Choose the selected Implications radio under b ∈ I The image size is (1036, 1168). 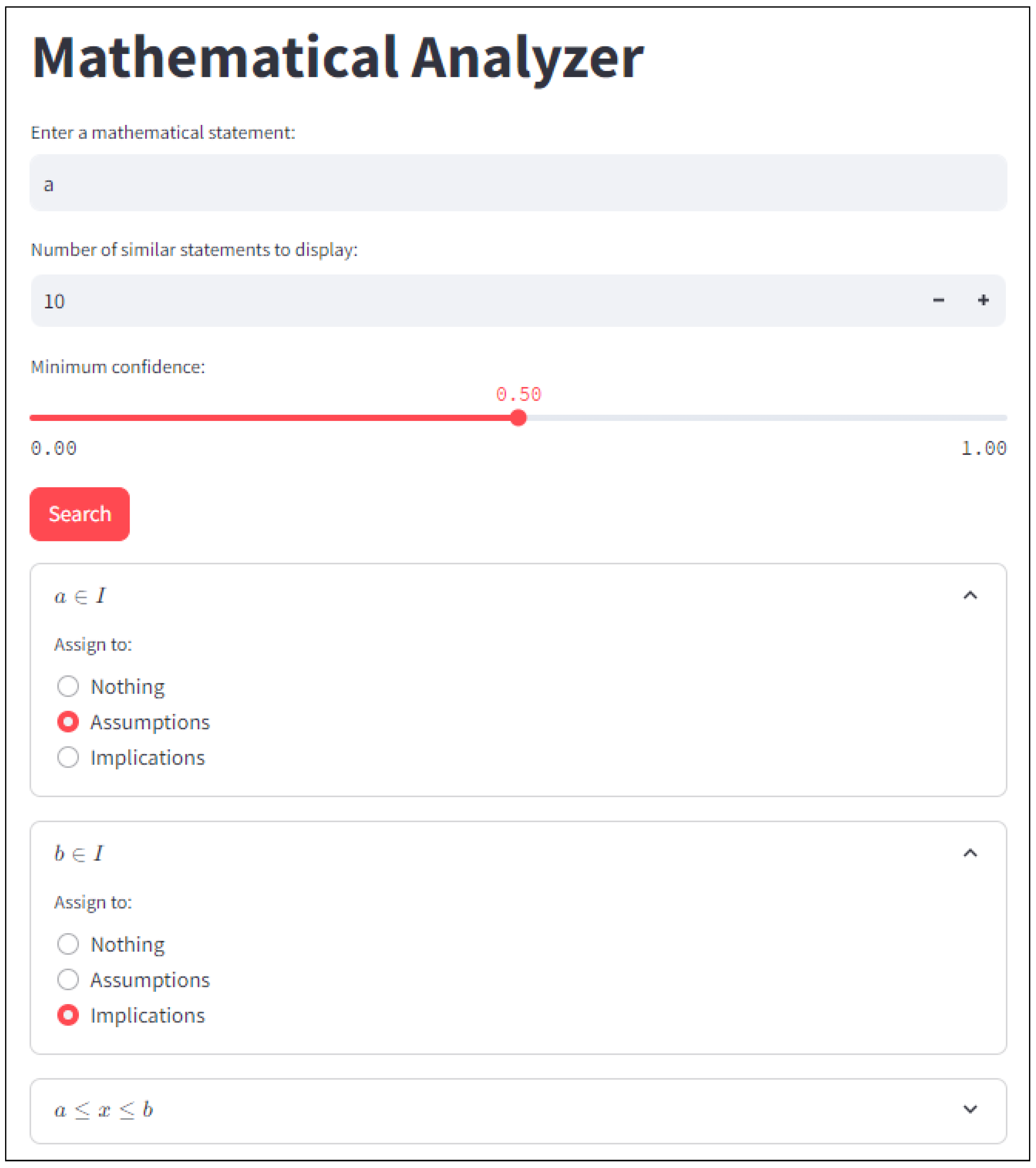68,1016
